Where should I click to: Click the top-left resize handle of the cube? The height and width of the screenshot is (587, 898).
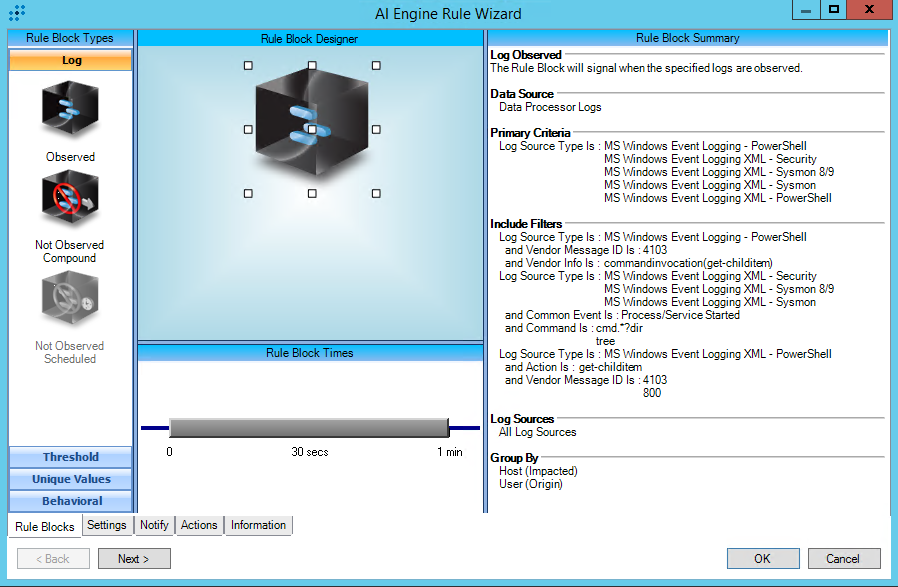(248, 65)
